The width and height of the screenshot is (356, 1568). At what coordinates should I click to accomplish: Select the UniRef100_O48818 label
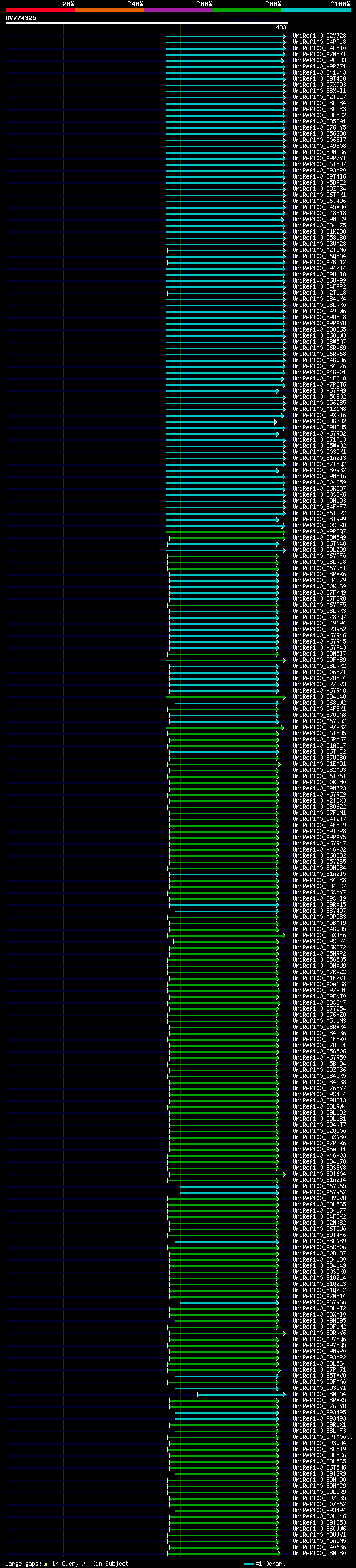[319, 213]
